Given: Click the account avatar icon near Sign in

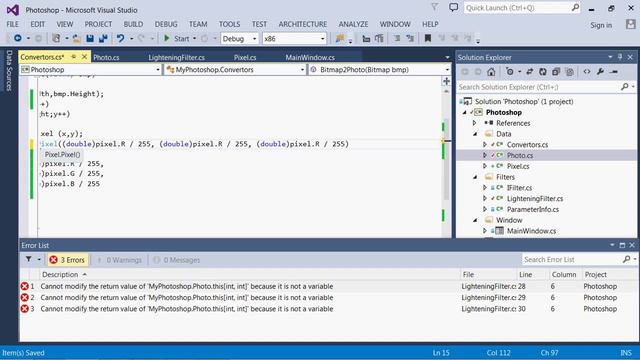Looking at the screenshot, I should click(631, 24).
